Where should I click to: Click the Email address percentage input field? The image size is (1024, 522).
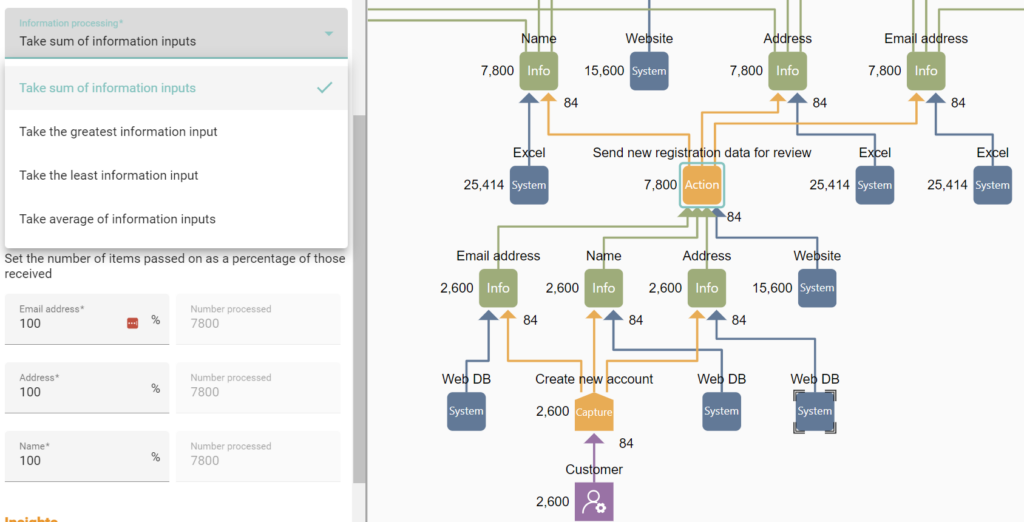pyautogui.click(x=87, y=319)
